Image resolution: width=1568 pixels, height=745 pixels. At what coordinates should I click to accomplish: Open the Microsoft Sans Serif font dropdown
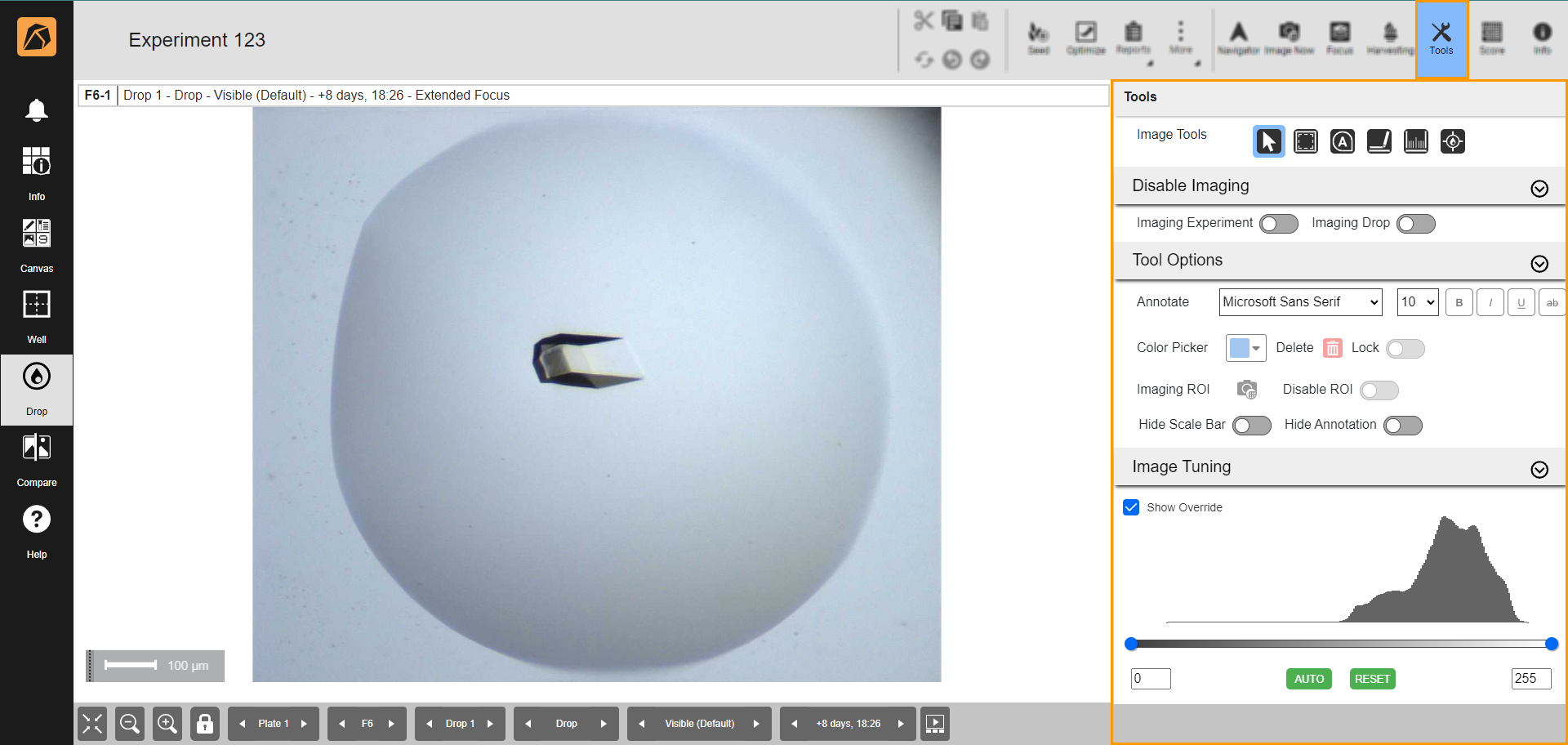(x=1300, y=302)
